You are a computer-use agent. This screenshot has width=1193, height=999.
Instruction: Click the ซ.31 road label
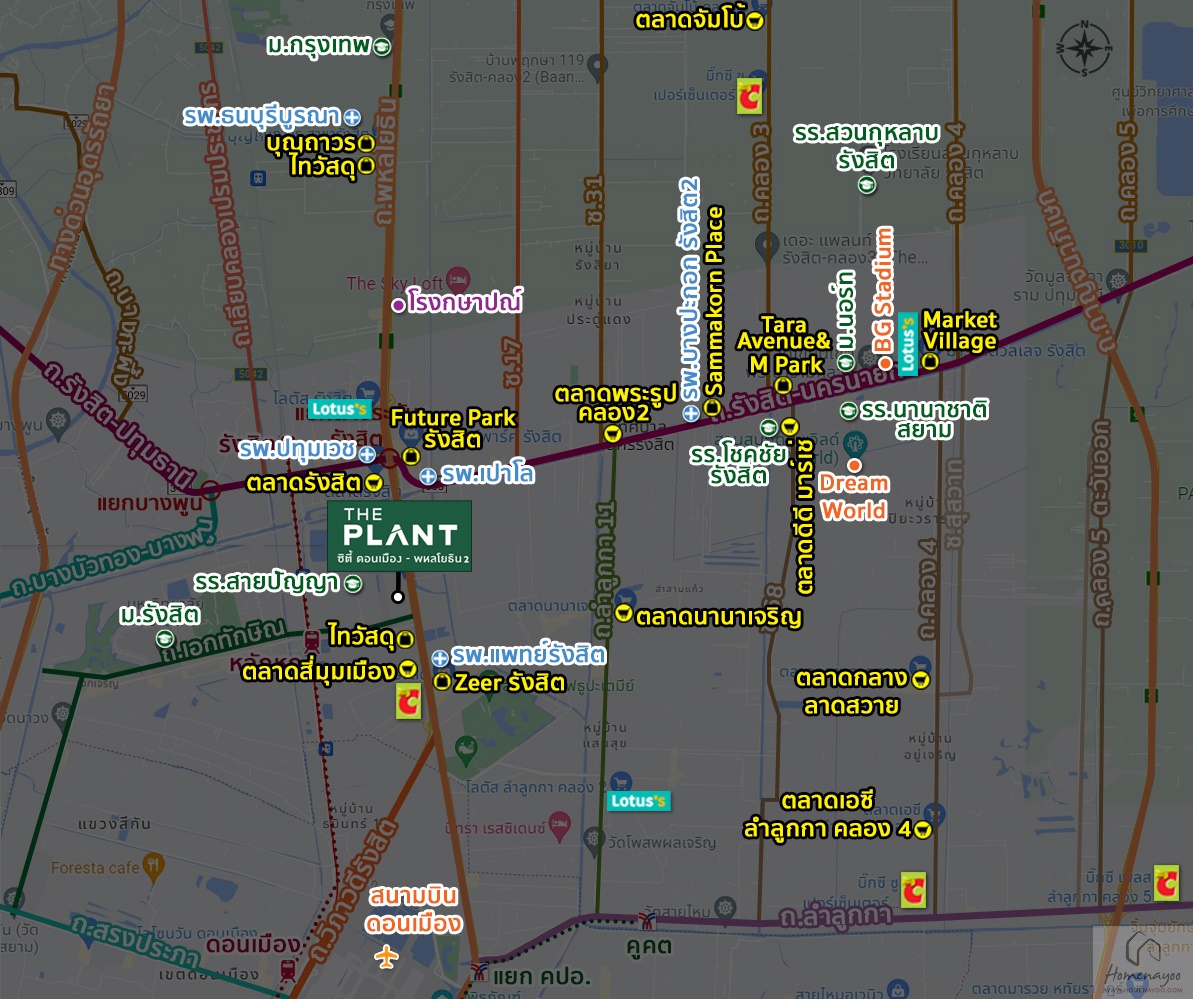(594, 200)
